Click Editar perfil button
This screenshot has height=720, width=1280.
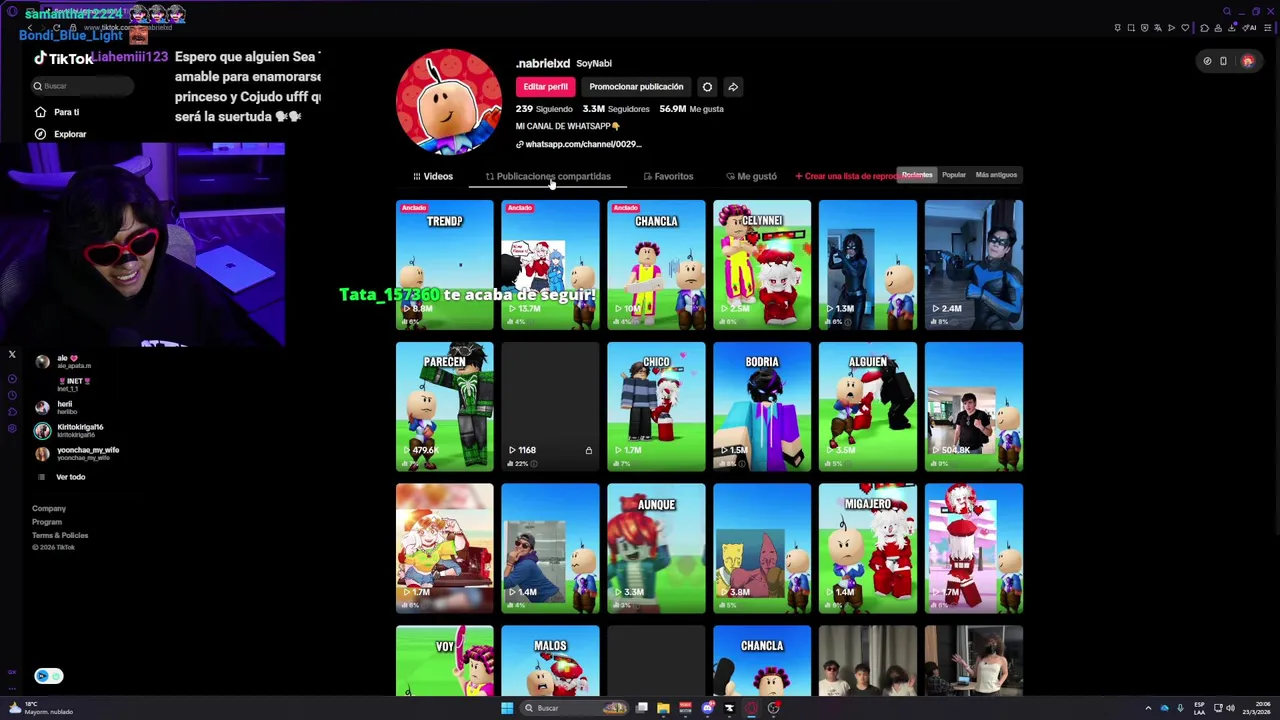(x=545, y=87)
